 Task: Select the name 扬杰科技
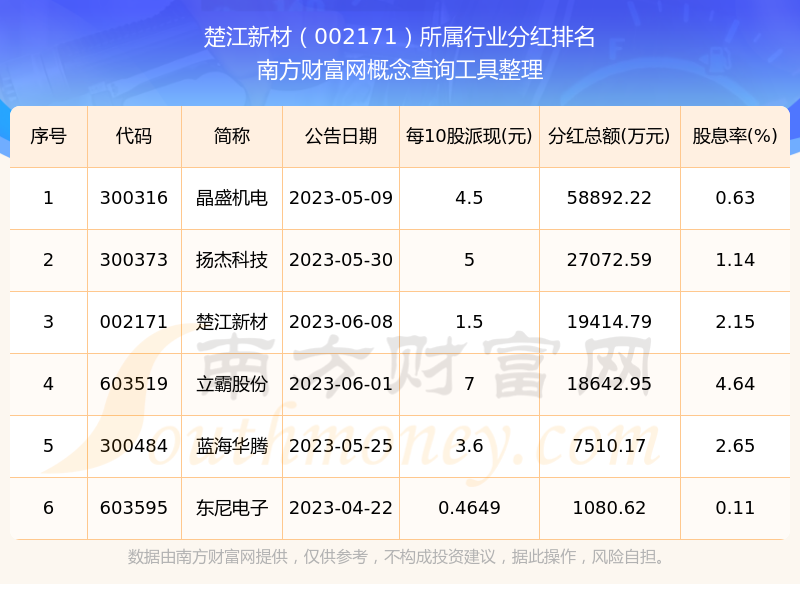pyautogui.click(x=232, y=260)
